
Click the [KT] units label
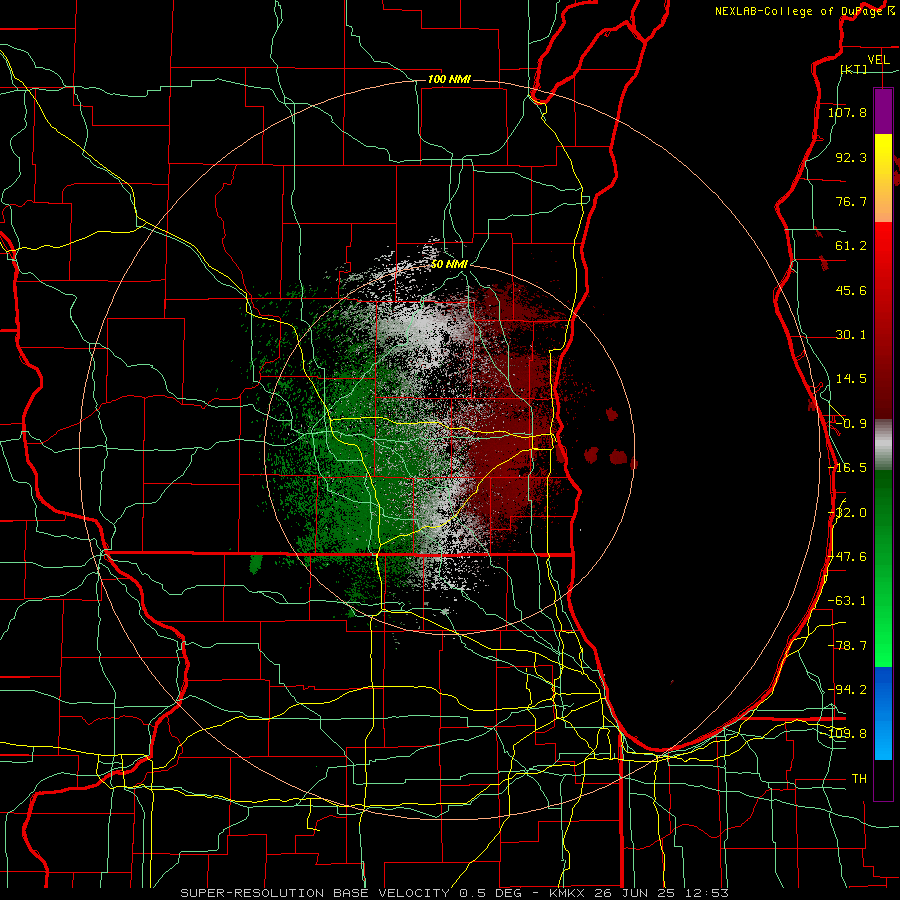pyautogui.click(x=854, y=70)
